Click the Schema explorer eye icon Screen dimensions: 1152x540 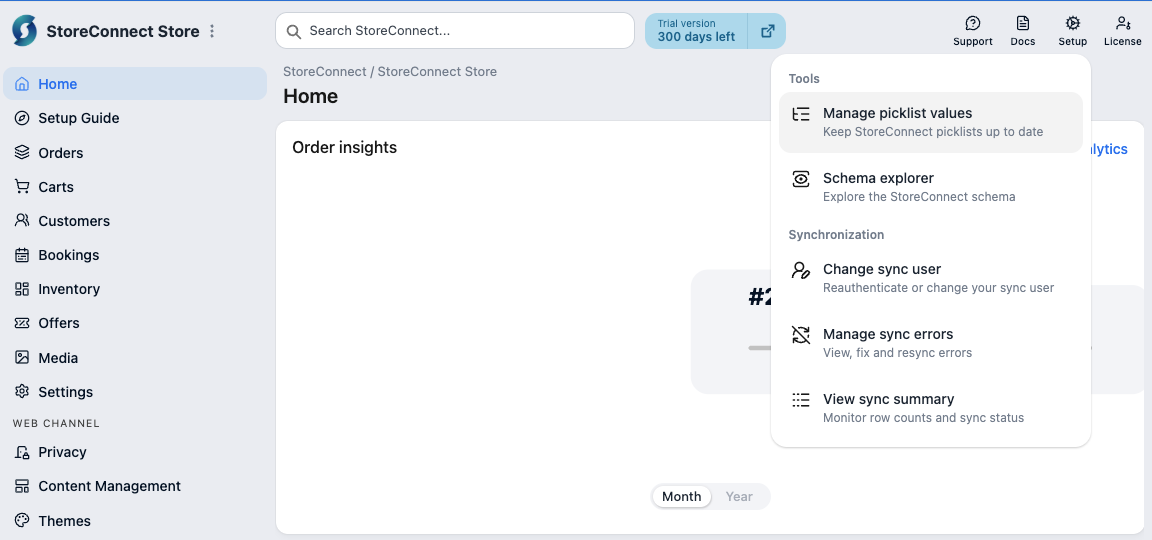tap(801, 179)
